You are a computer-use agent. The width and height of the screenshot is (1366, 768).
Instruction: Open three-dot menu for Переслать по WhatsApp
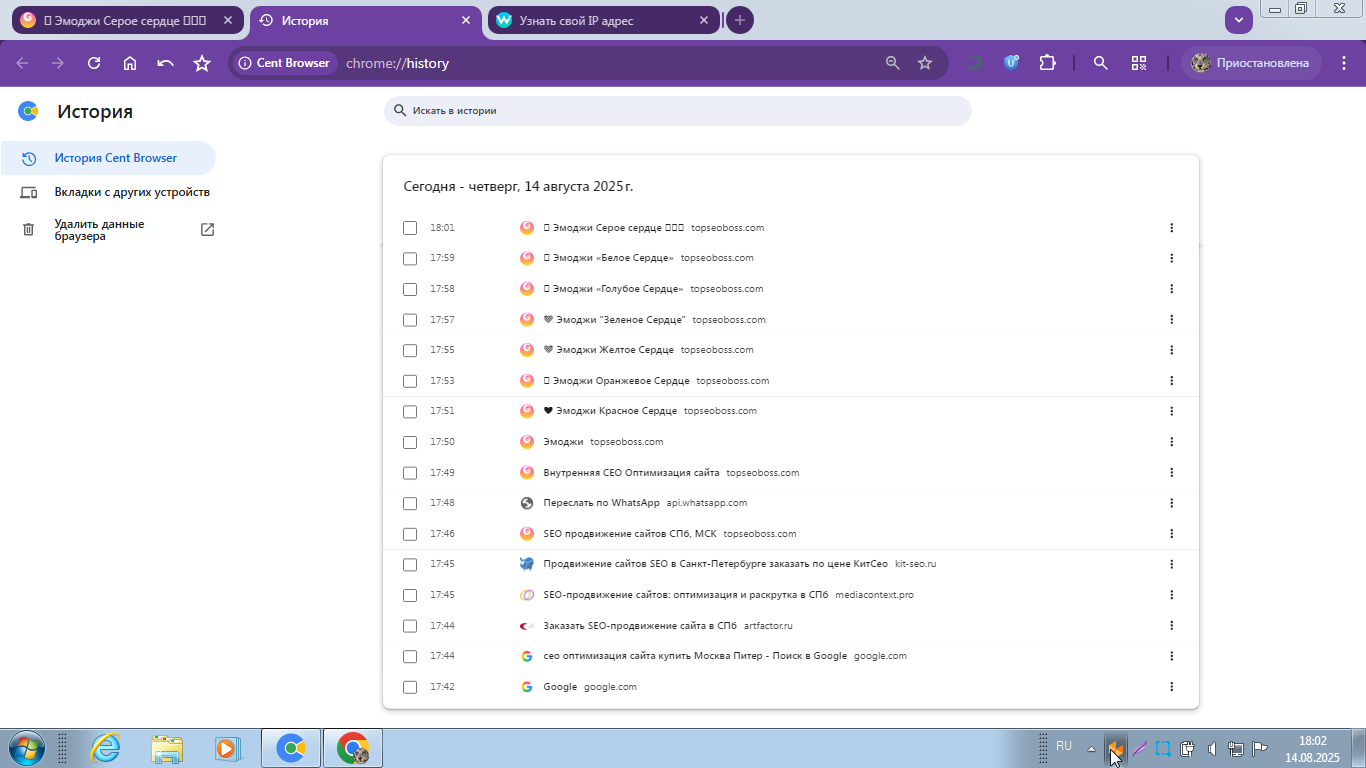(x=1171, y=503)
